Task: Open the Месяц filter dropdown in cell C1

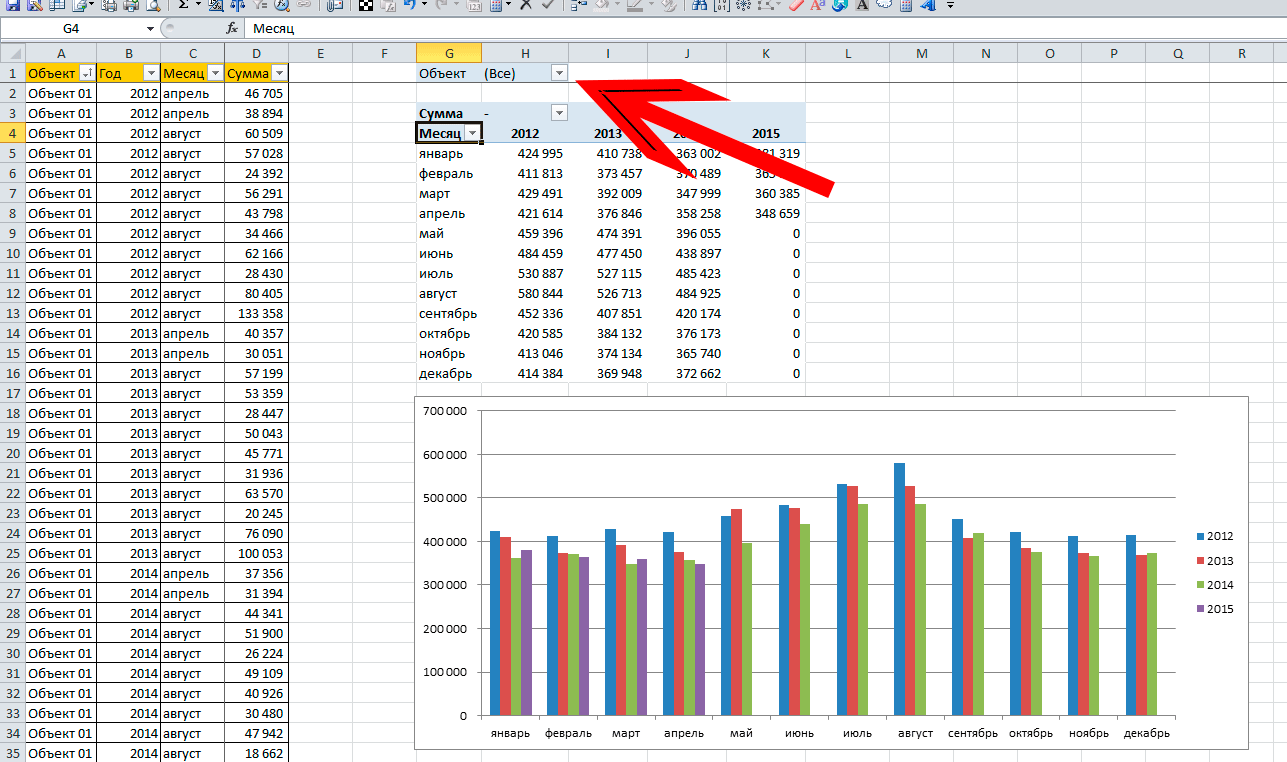Action: tap(215, 73)
